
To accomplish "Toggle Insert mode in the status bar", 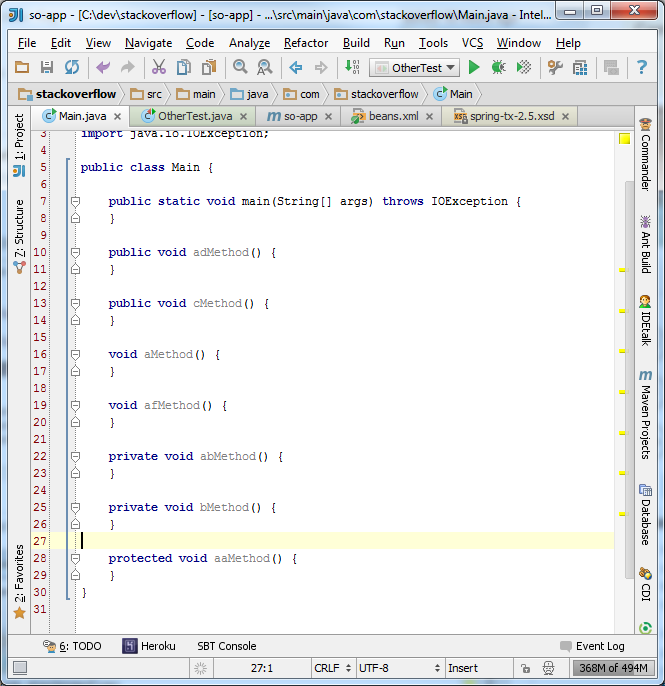I will click(463, 668).
